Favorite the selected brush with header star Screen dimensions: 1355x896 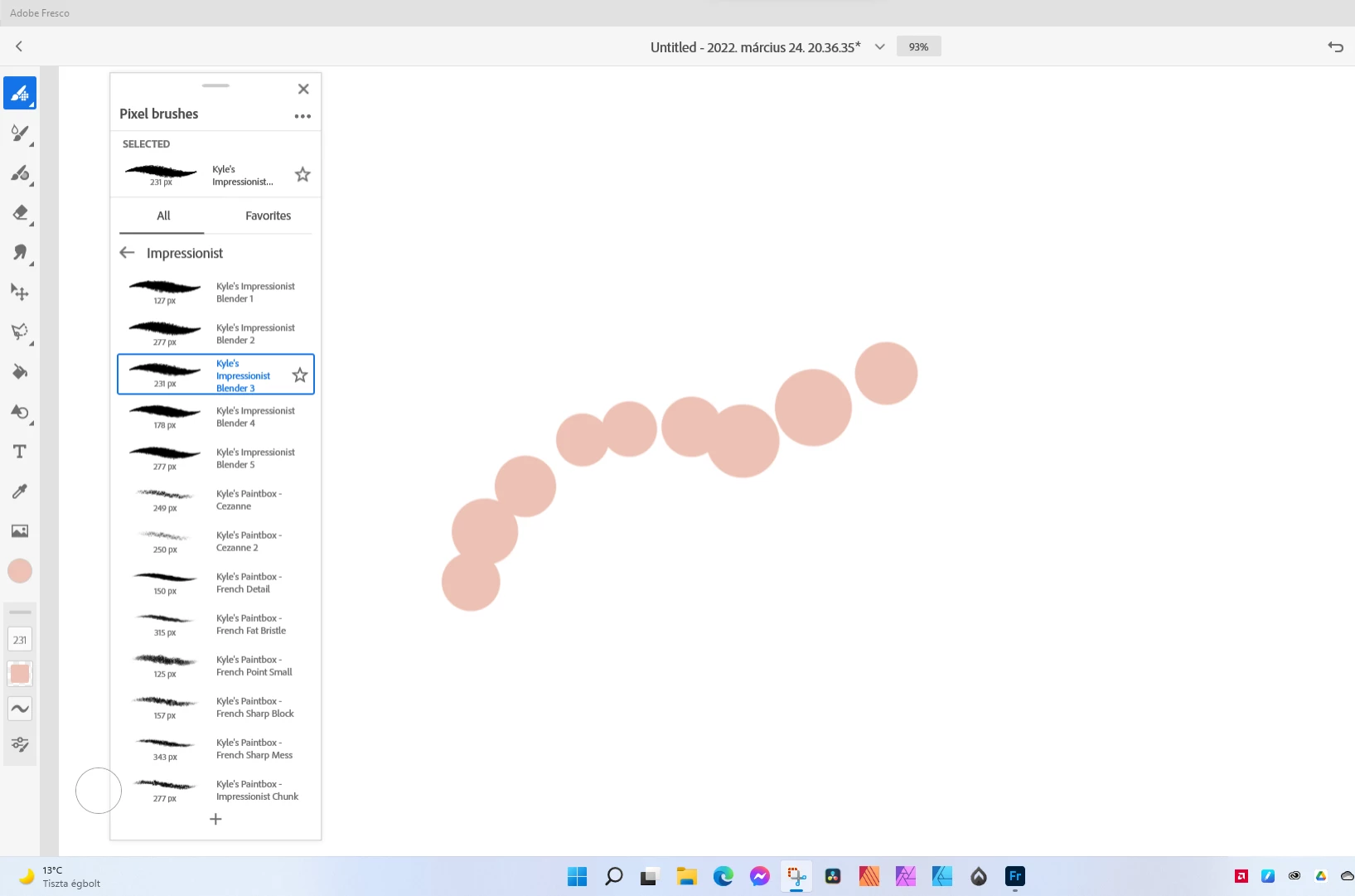pyautogui.click(x=302, y=175)
